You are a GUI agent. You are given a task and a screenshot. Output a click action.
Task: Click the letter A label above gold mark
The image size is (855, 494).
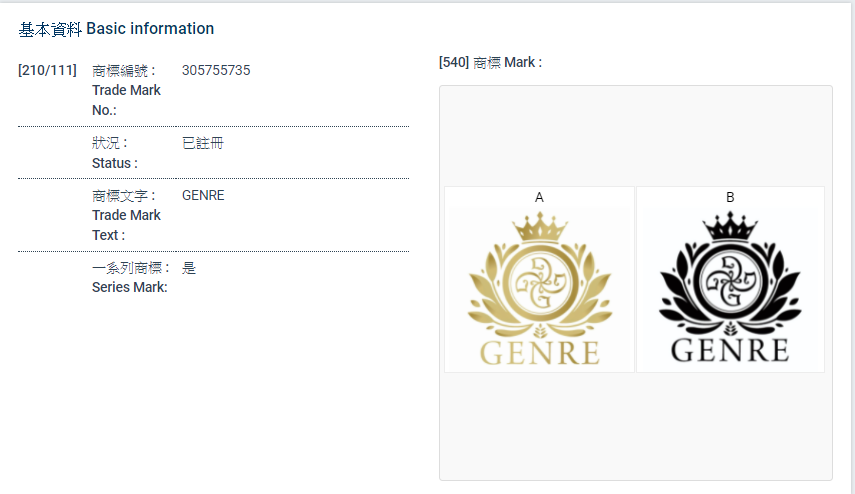click(539, 197)
